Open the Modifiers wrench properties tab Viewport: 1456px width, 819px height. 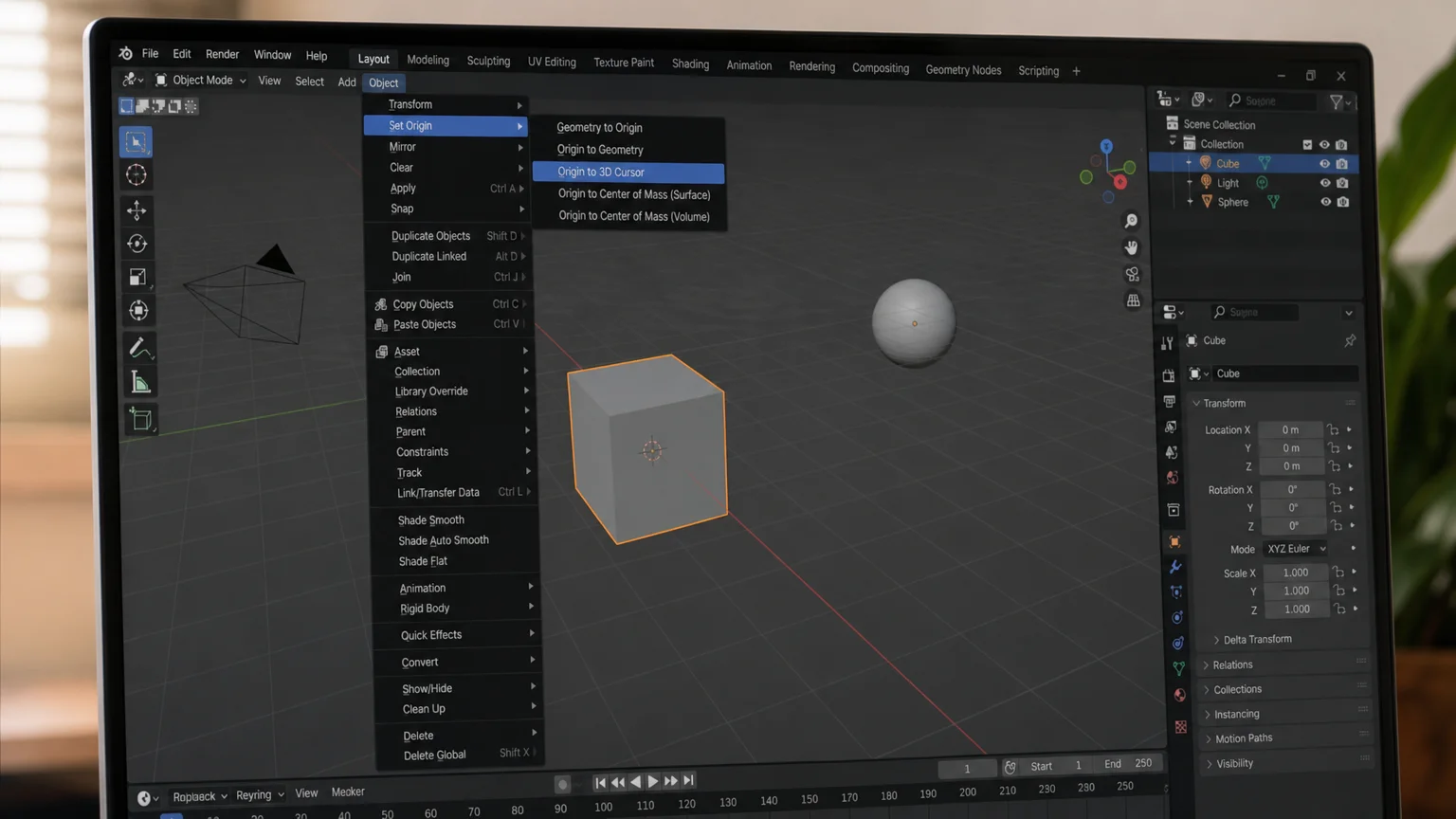(1175, 567)
